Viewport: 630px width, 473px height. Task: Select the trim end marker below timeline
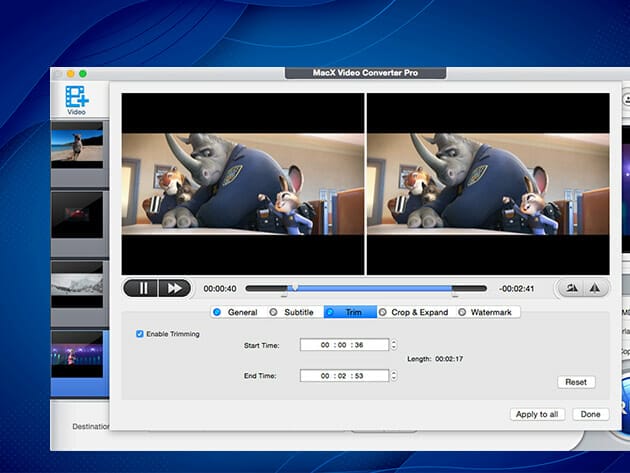click(x=455, y=296)
